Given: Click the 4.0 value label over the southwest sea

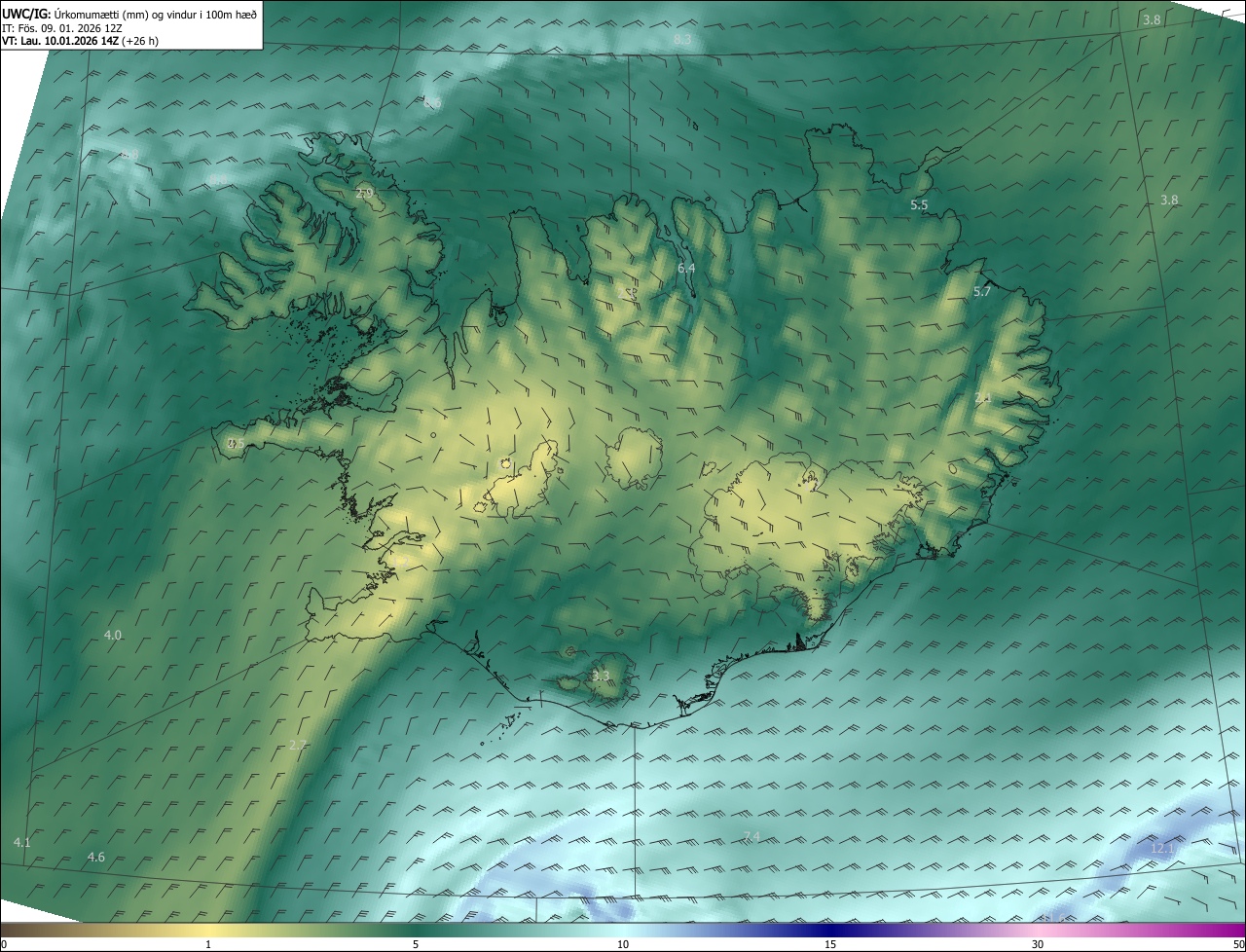Looking at the screenshot, I should click(113, 635).
